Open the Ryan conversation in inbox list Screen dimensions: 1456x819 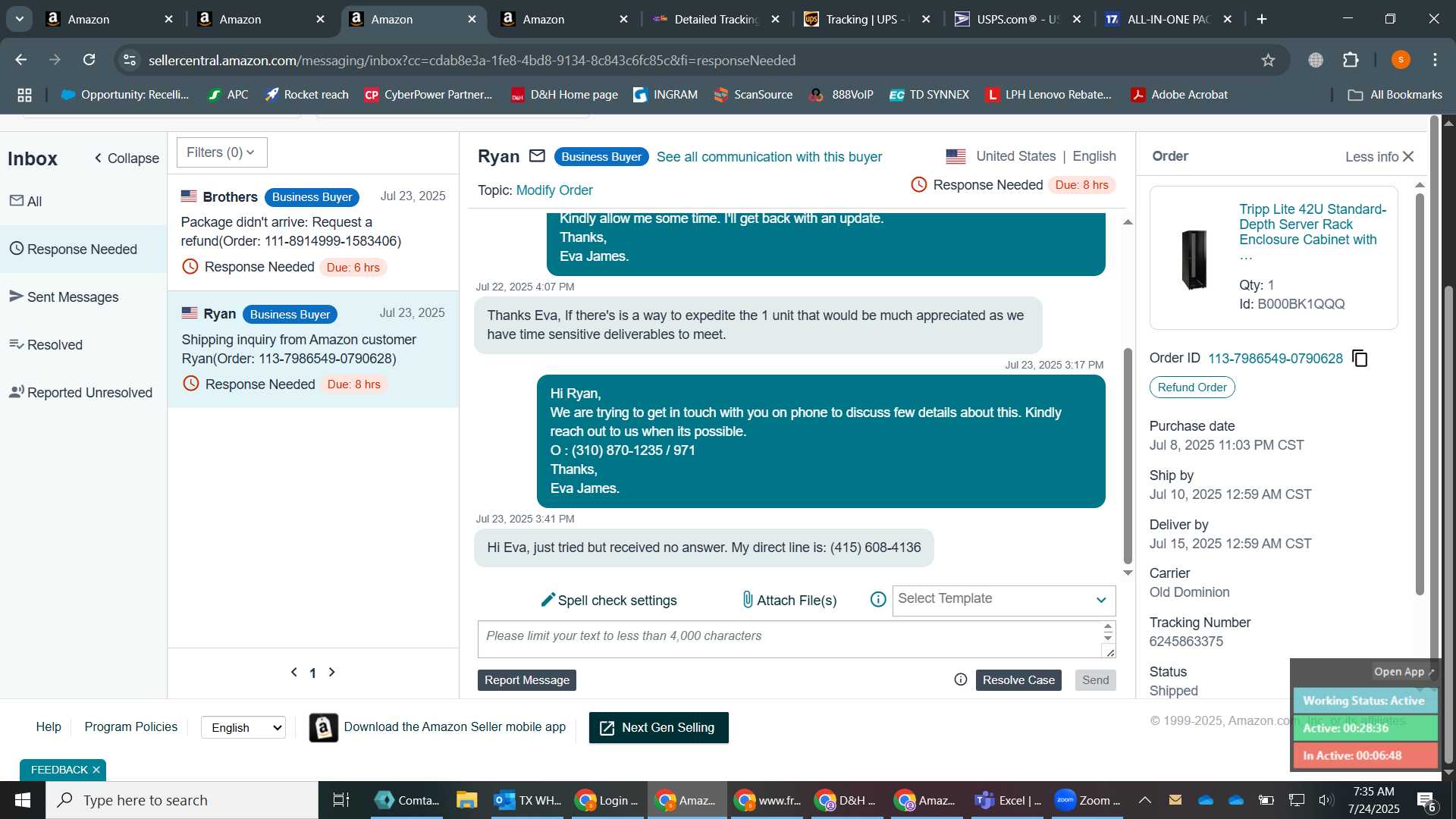313,350
